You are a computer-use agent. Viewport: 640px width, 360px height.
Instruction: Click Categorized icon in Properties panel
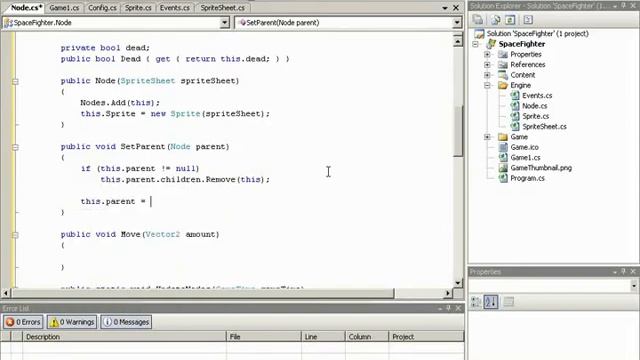[x=476, y=302]
